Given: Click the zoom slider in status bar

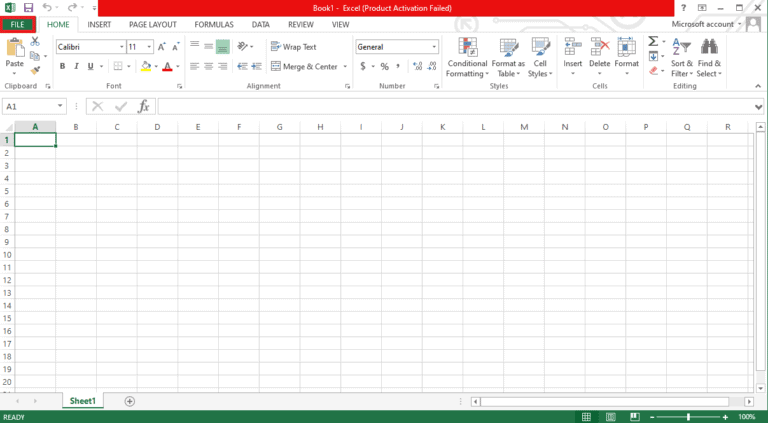Looking at the screenshot, I should pyautogui.click(x=687, y=416).
